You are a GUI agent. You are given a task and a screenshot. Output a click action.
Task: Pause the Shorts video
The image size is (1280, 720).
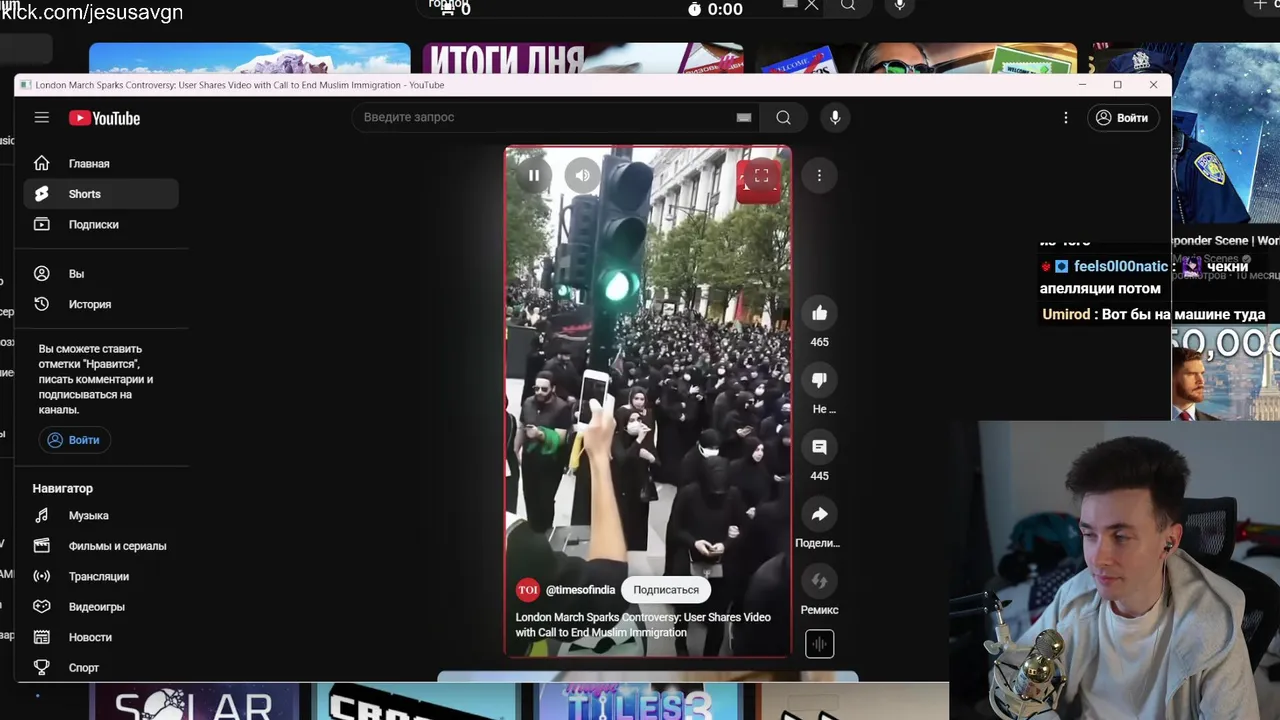click(533, 176)
